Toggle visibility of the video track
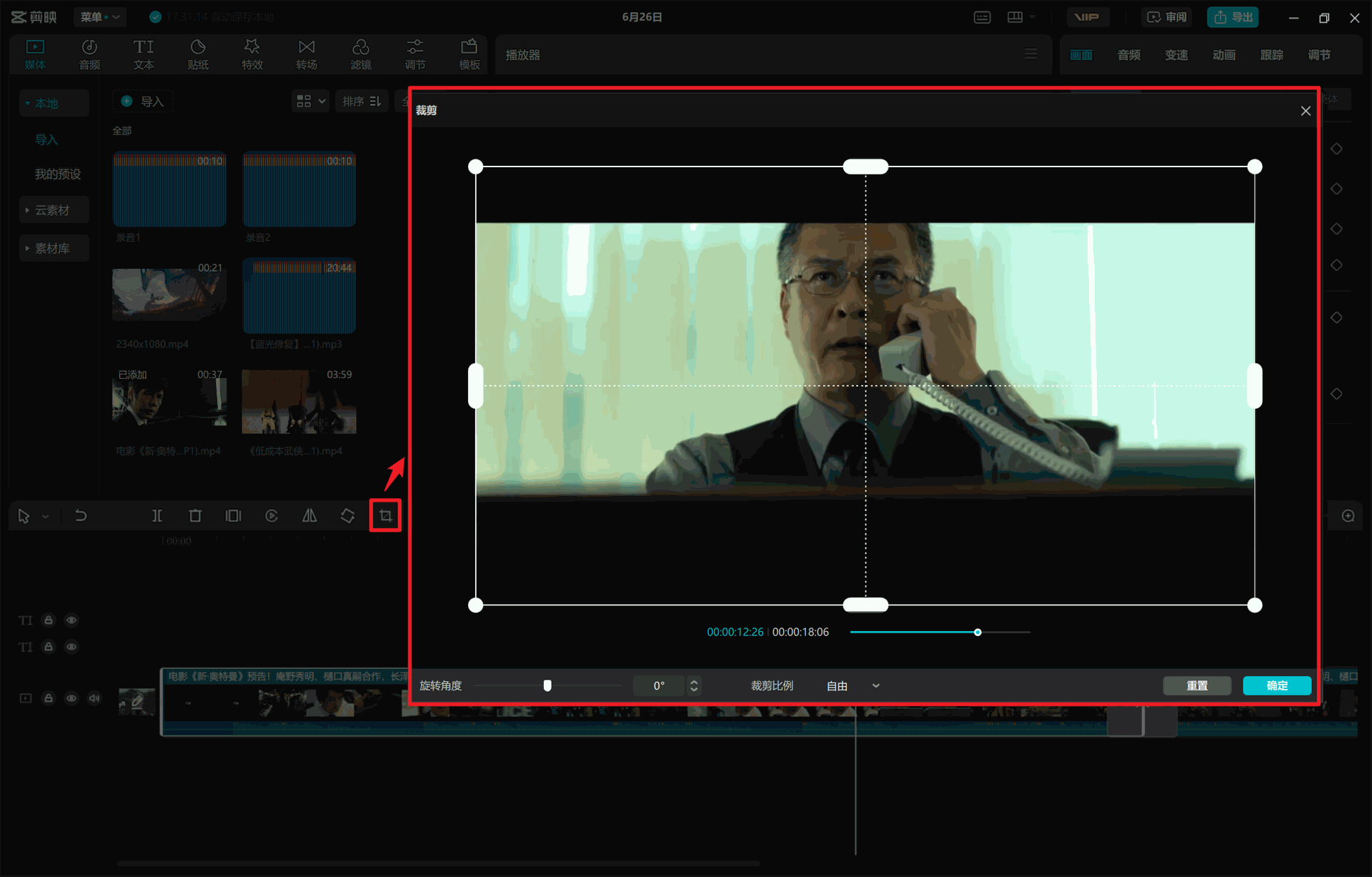This screenshot has width=1372, height=877. tap(71, 698)
